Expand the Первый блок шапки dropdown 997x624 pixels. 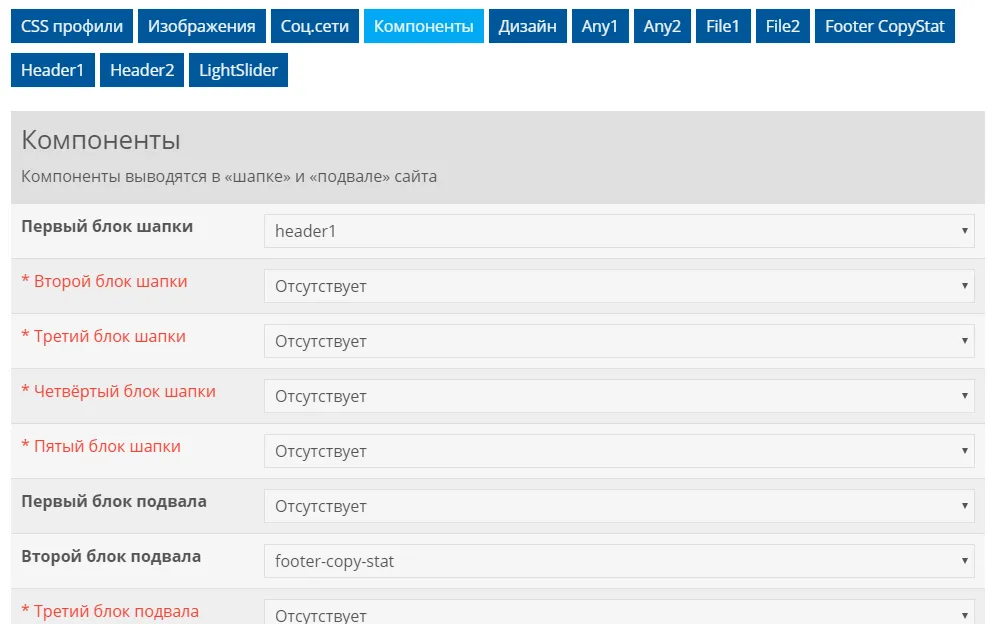(x=618, y=231)
